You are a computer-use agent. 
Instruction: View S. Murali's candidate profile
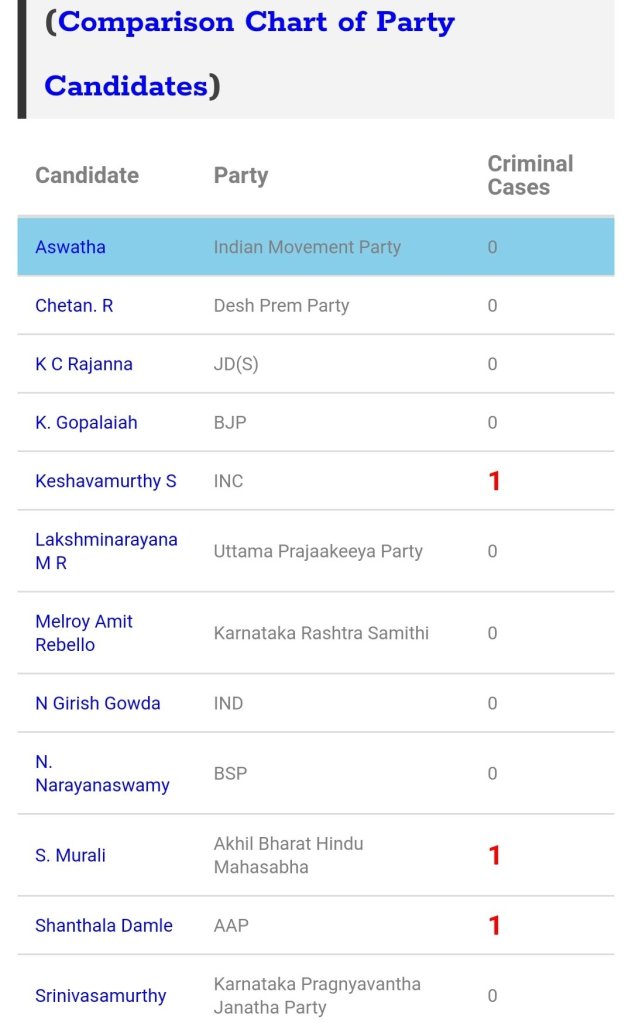pyautogui.click(x=70, y=856)
